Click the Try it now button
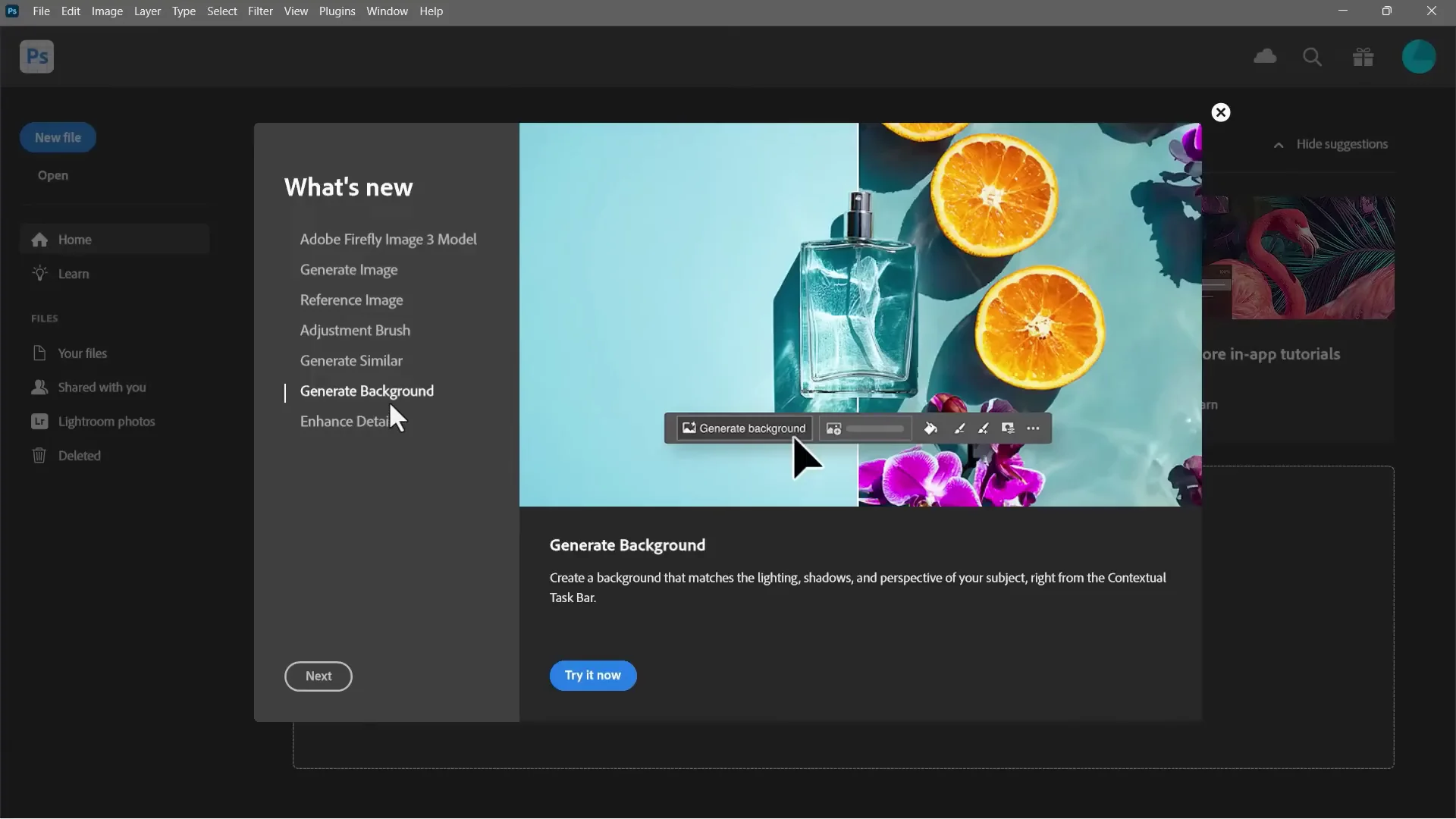 (x=592, y=675)
